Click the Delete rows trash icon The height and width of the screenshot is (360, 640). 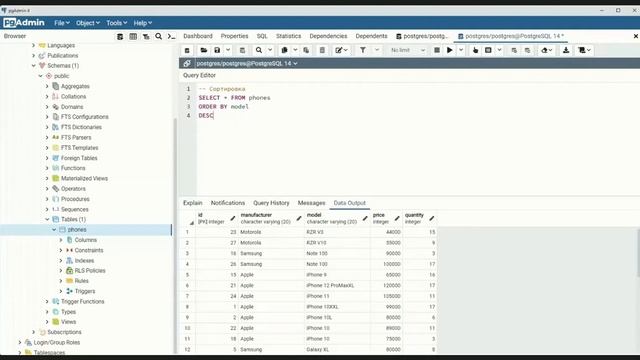point(322,50)
